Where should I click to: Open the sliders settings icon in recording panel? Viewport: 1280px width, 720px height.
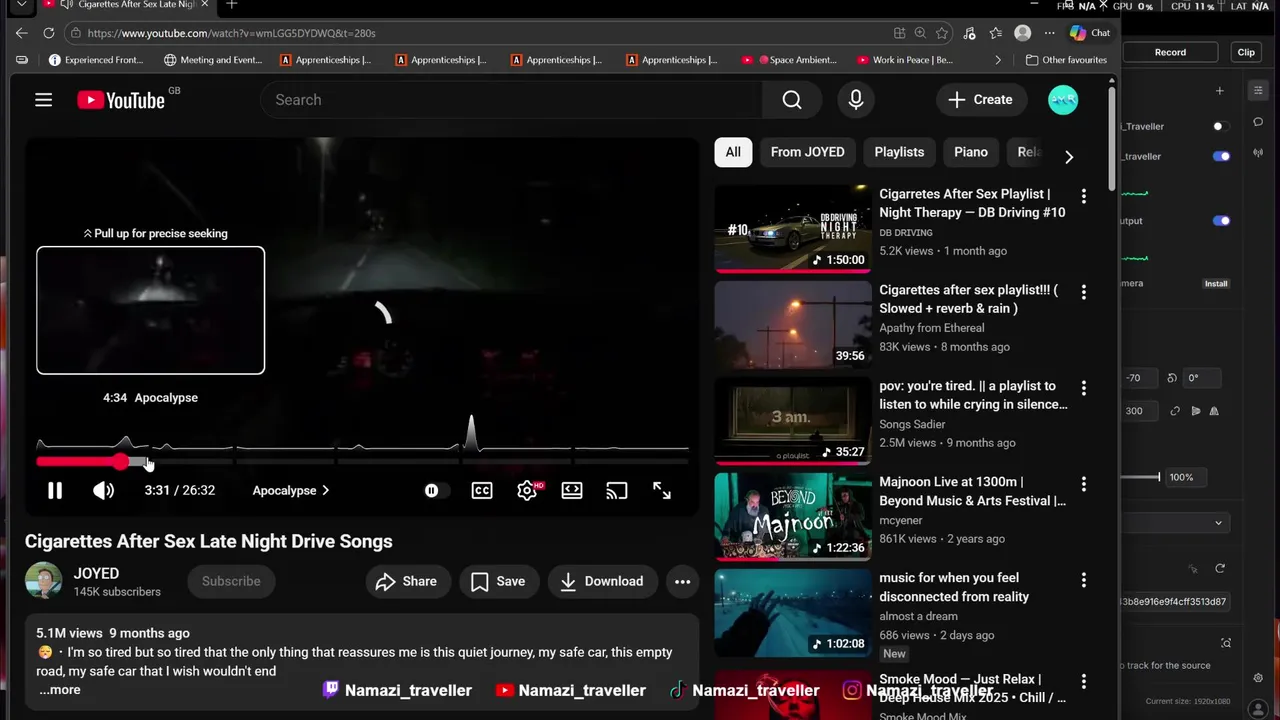1258,91
